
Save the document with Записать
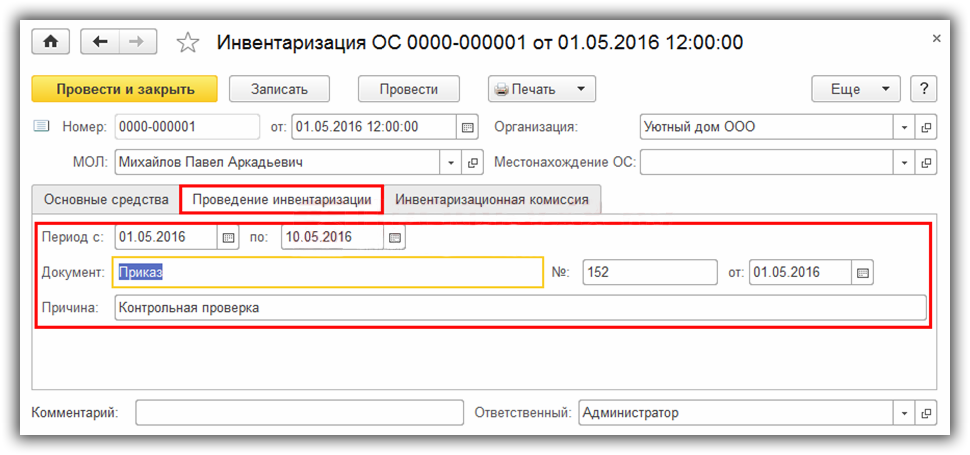pos(279,89)
